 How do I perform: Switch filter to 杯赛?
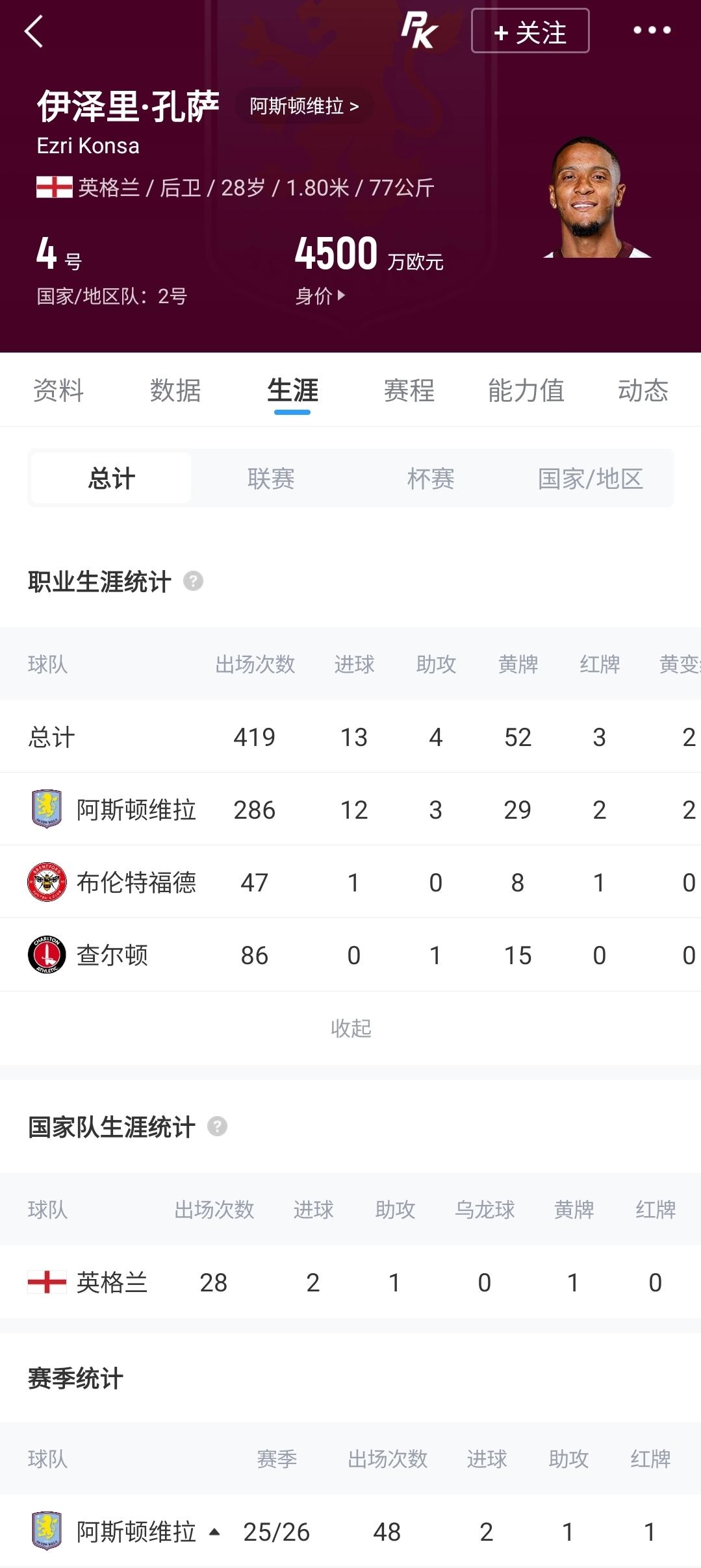pos(431,478)
